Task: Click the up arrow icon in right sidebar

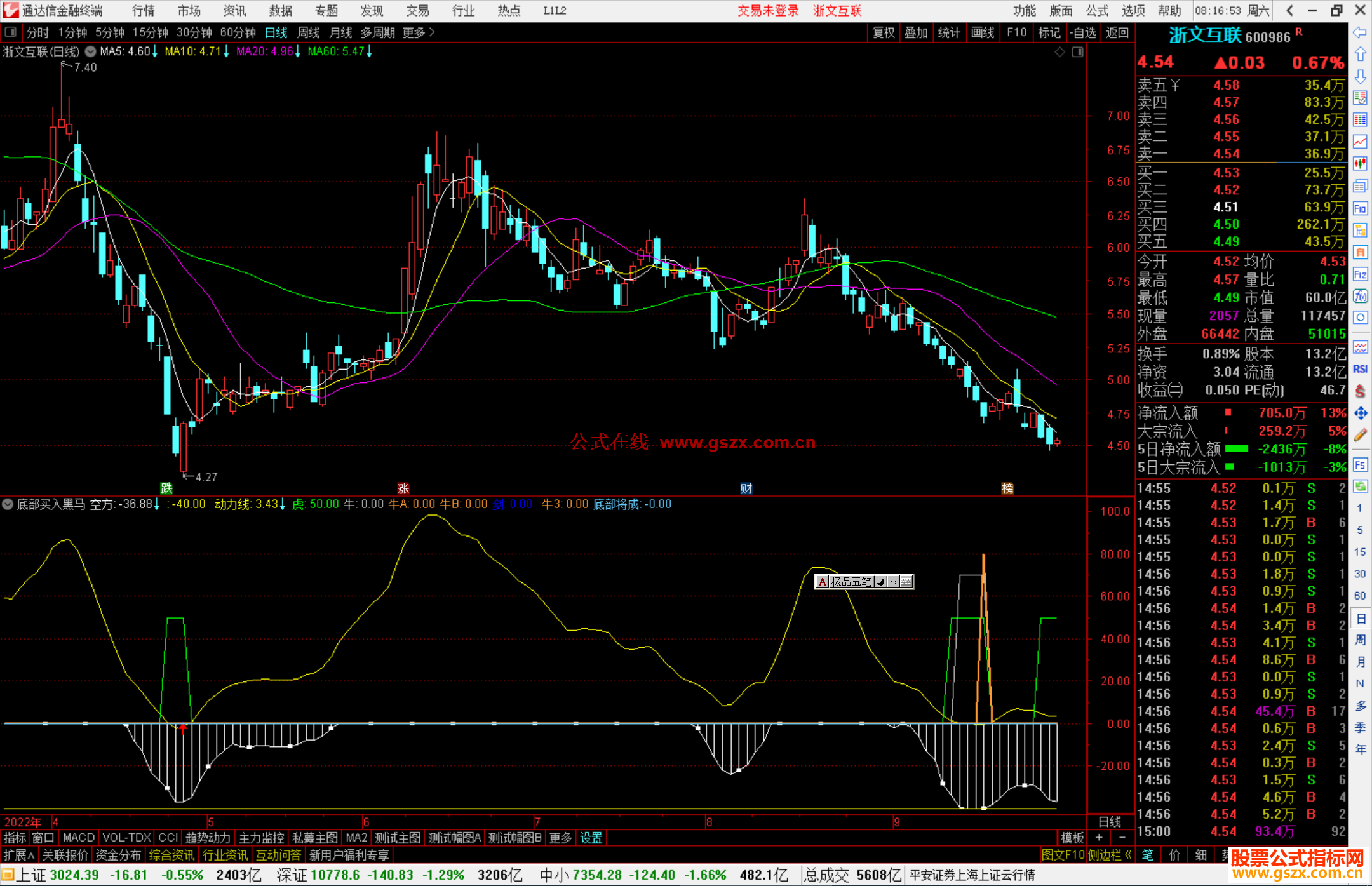Action: click(x=1360, y=55)
